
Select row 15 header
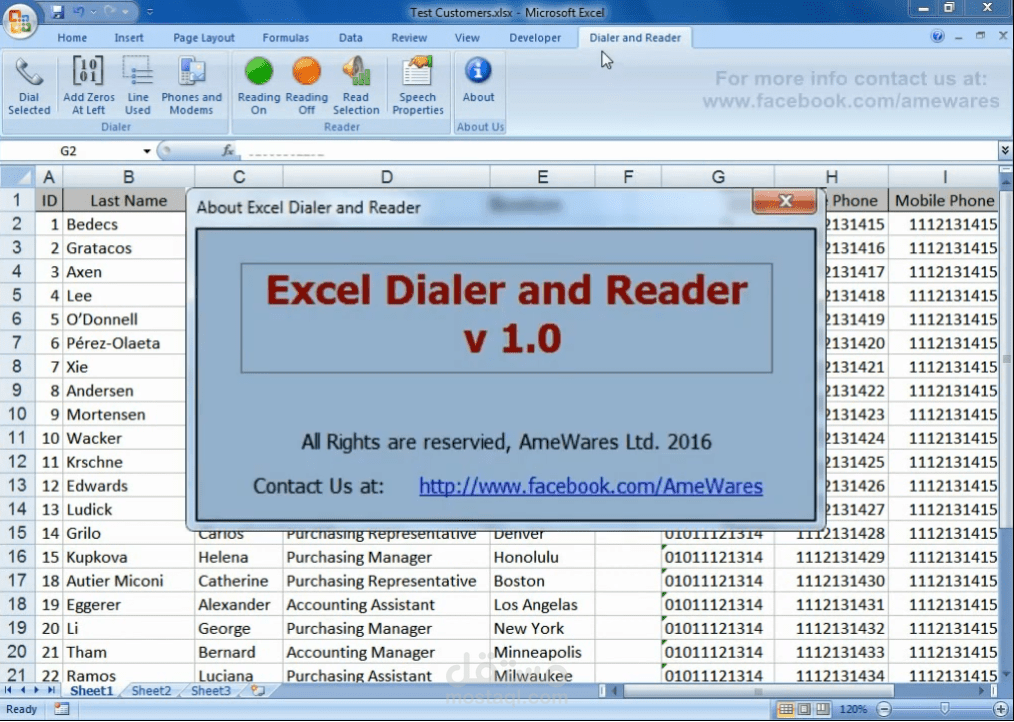pos(17,533)
